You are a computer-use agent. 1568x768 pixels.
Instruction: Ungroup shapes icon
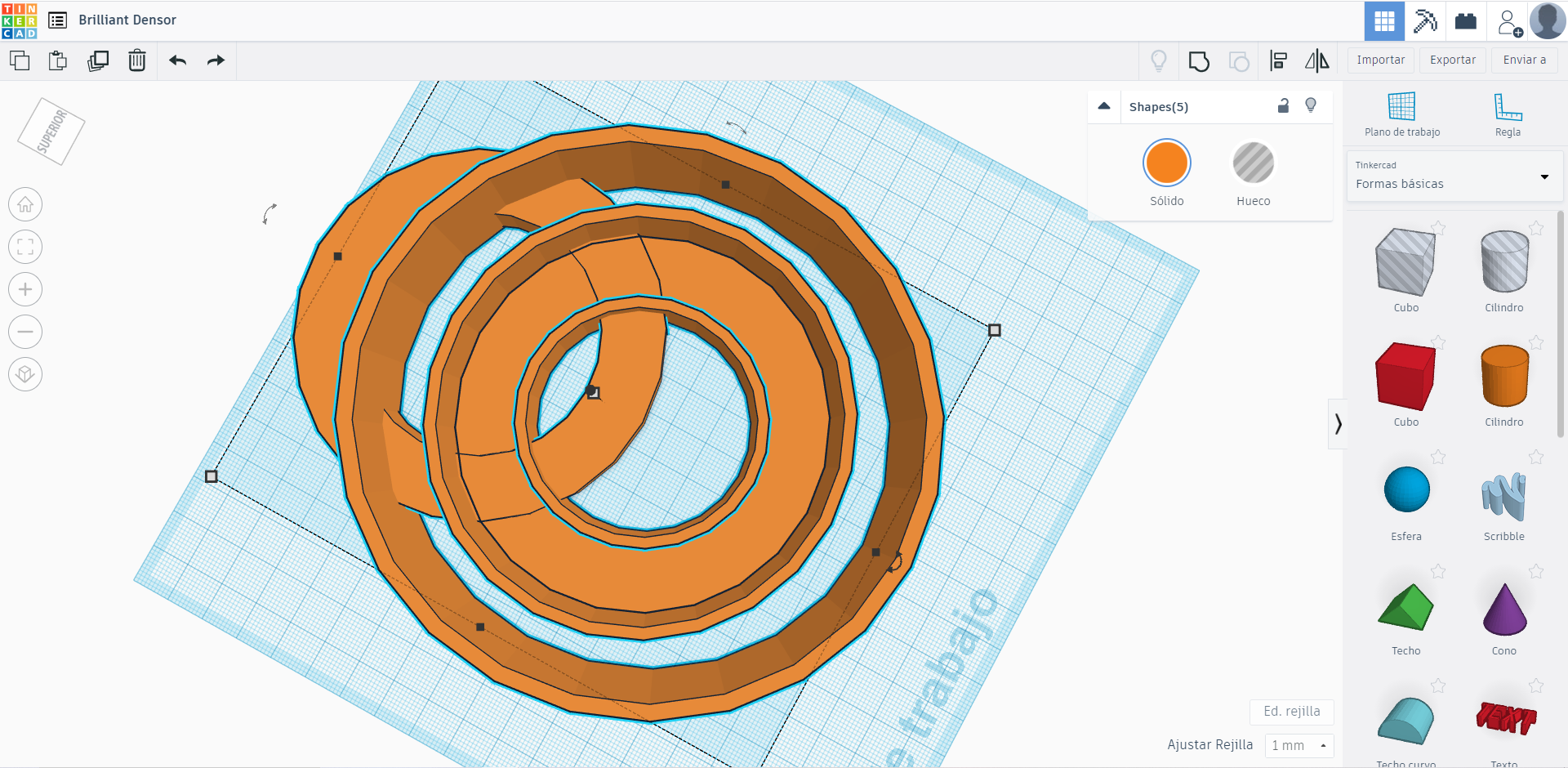(x=1239, y=61)
